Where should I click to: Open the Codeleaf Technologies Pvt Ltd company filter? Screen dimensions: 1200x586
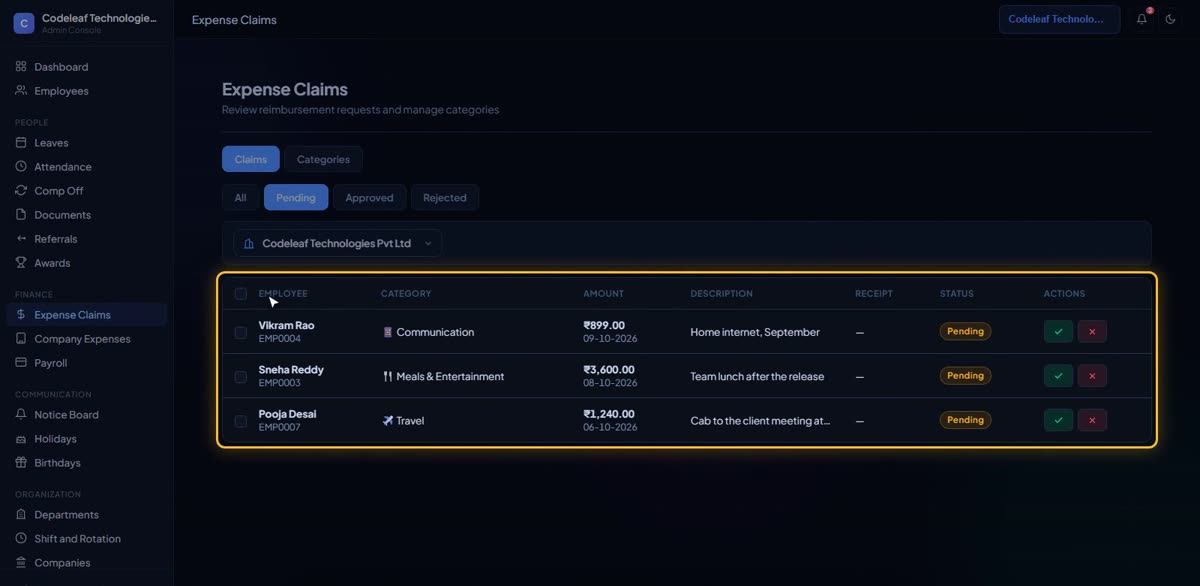tap(338, 243)
